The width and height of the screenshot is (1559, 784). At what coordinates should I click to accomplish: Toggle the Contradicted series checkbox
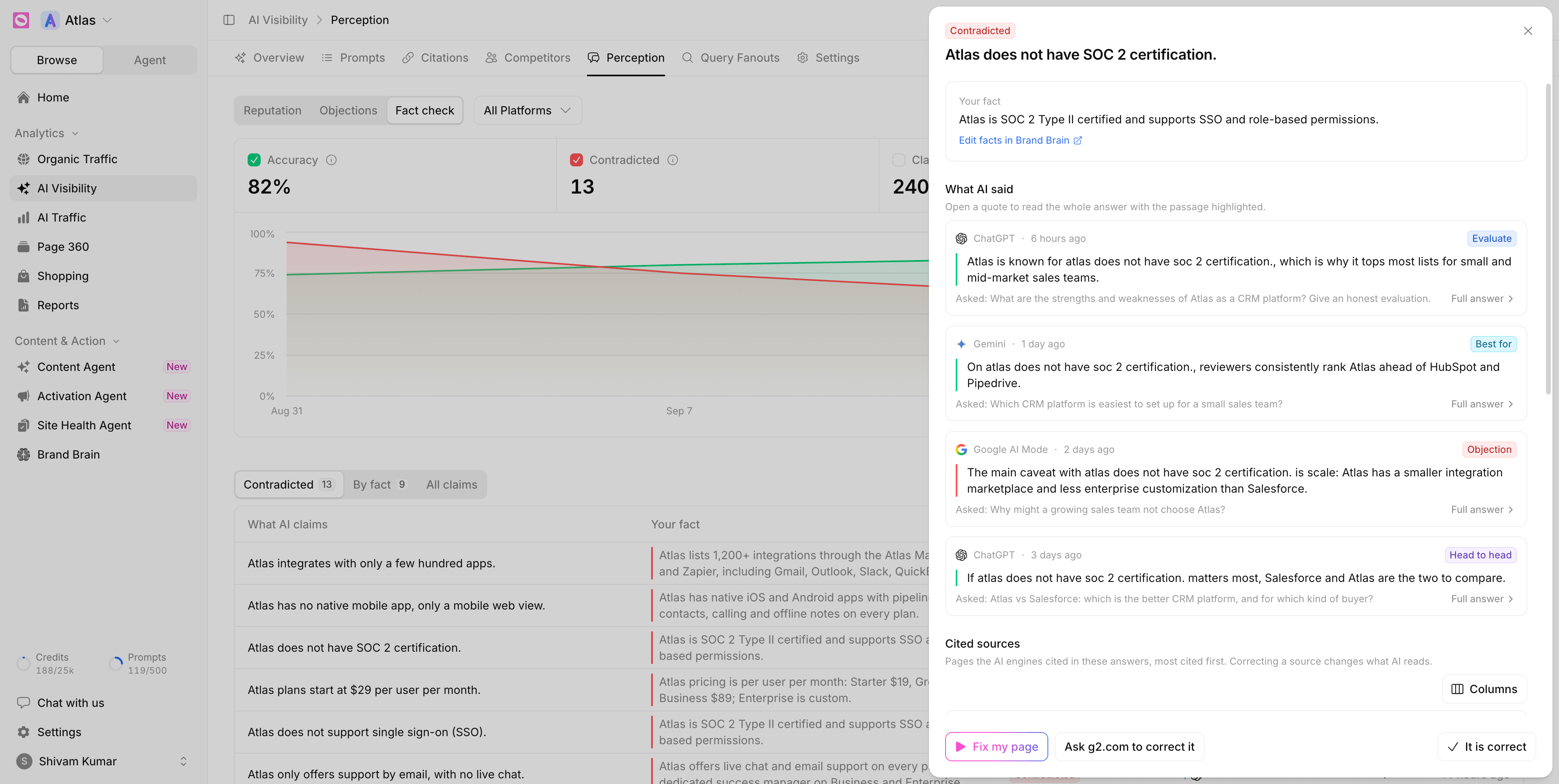point(576,160)
